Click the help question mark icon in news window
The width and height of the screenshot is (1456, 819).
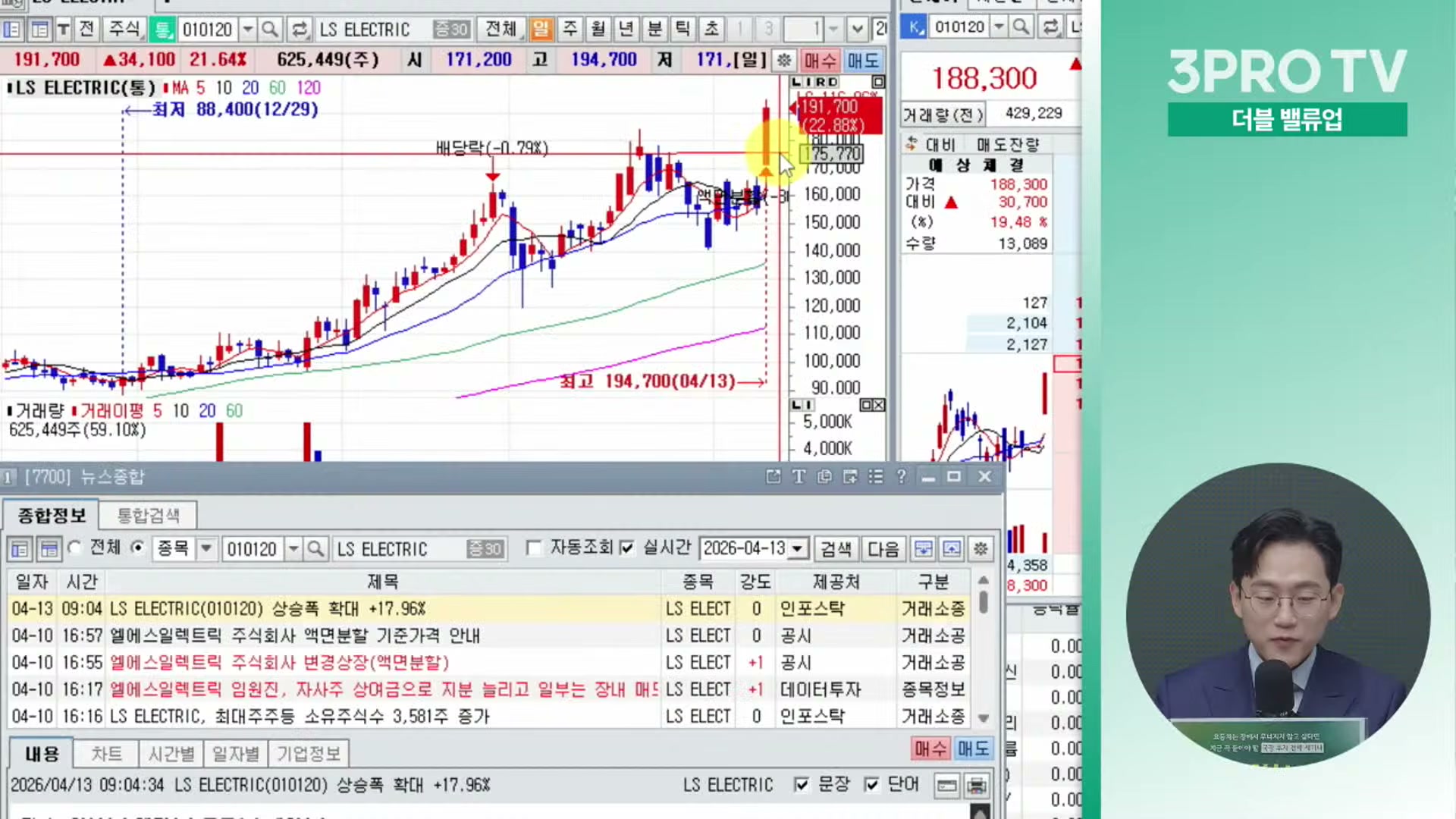point(901,476)
